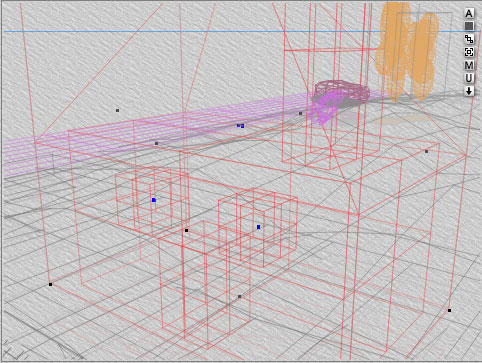Click blue origin point inside left small cube
Image resolution: width=482 pixels, height=363 pixels.
[x=154, y=200]
